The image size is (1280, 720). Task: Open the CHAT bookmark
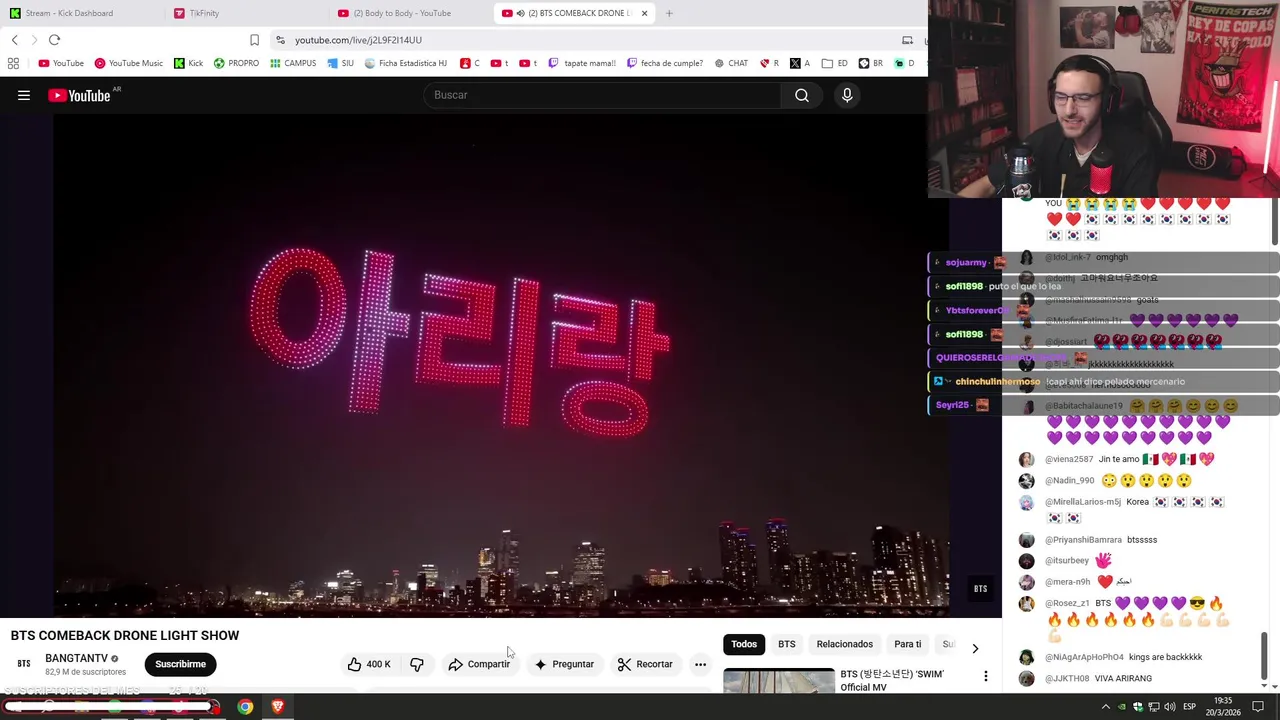click(731, 63)
